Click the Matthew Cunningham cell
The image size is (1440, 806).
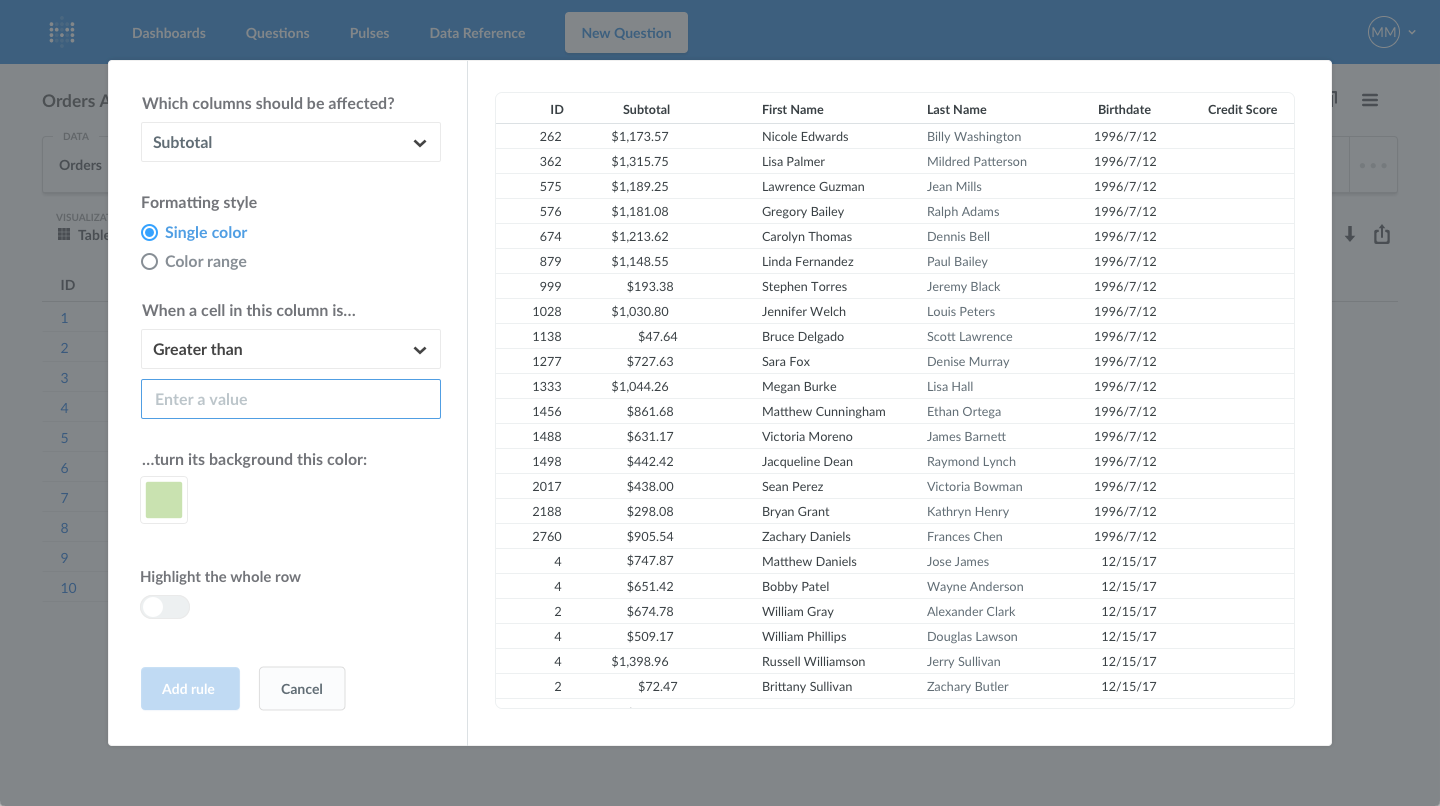(x=824, y=411)
